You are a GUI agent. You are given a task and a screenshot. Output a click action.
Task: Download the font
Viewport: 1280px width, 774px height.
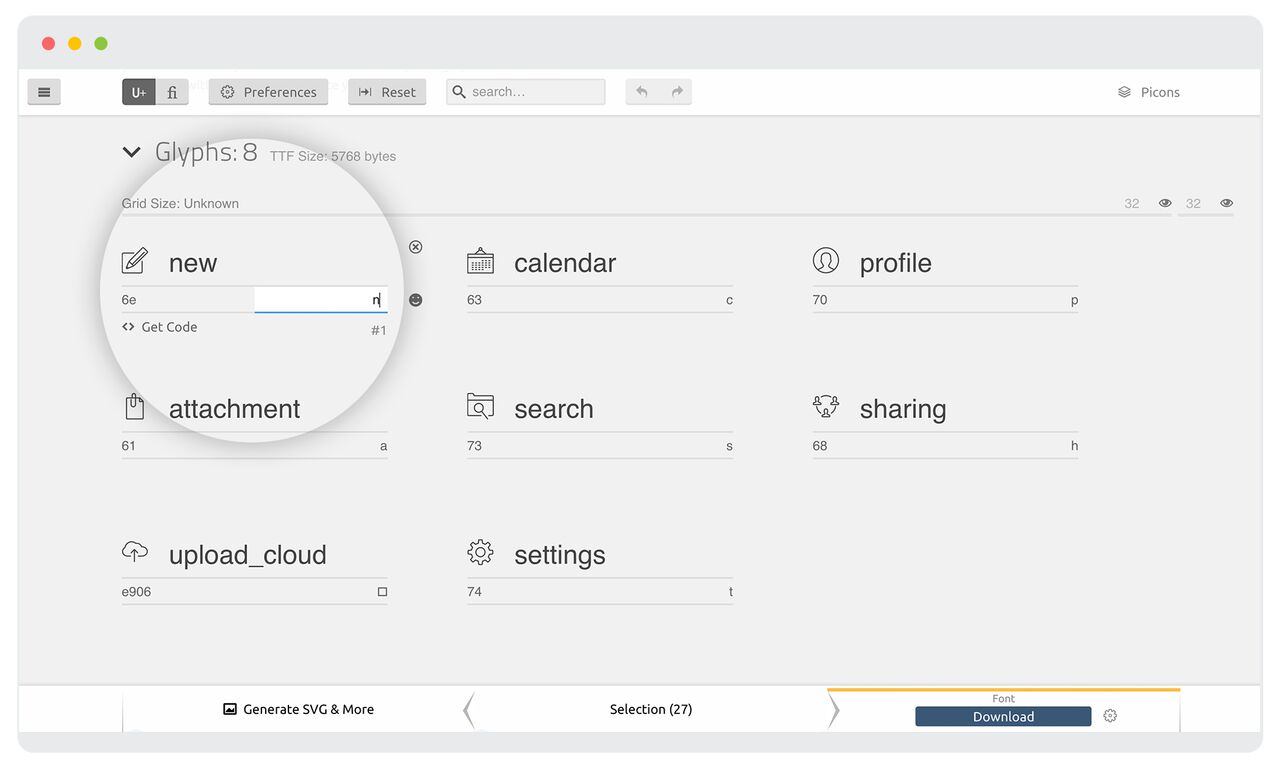pyautogui.click(x=1003, y=716)
